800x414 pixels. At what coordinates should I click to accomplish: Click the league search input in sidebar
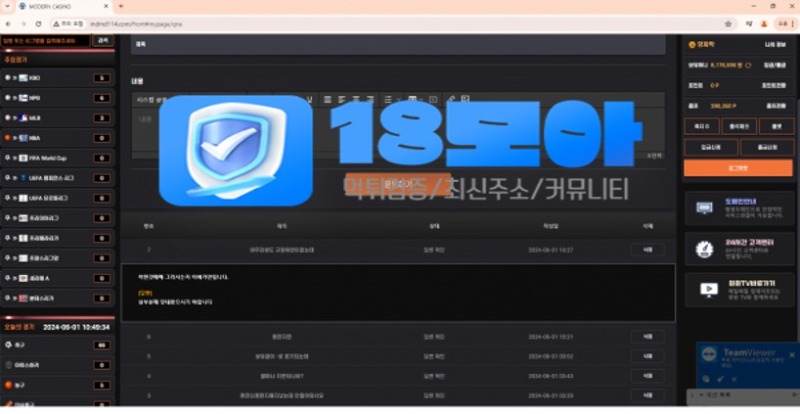[x=45, y=40]
